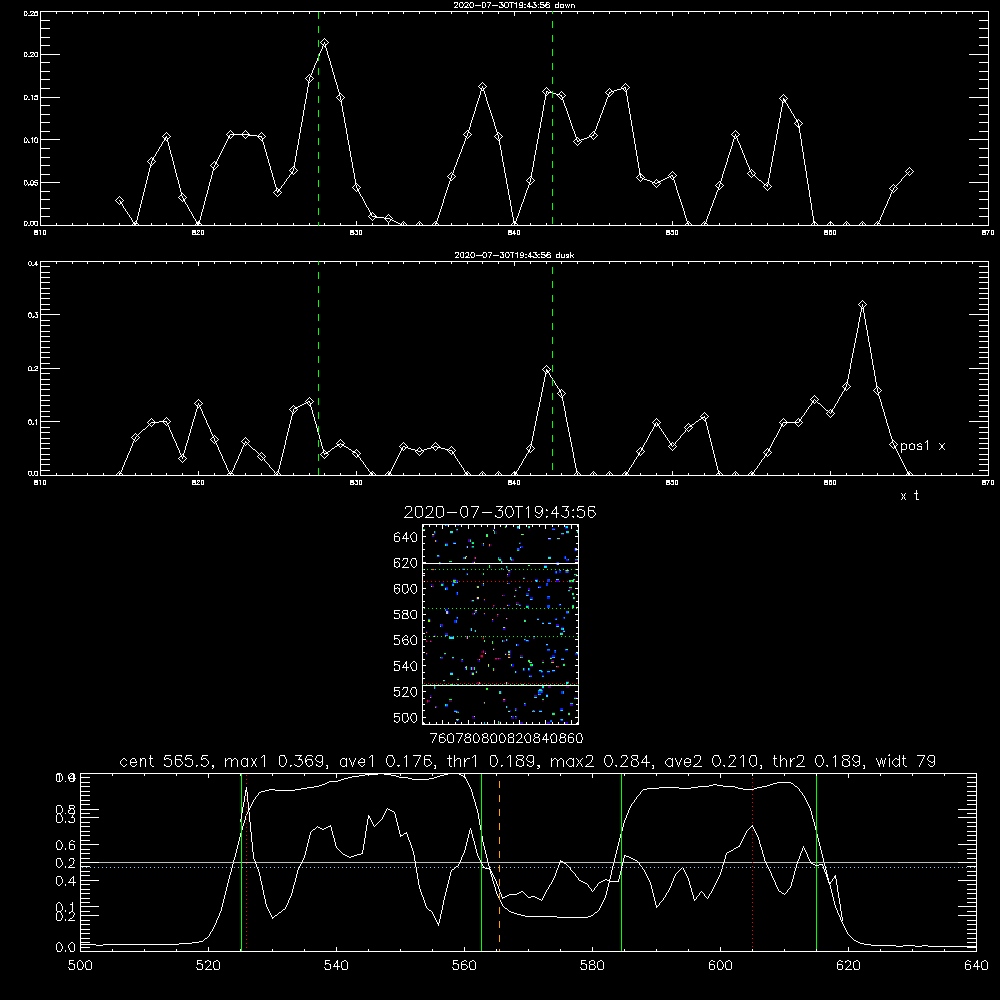
Task: Click the 'pos1 x' label
Action: pyautogui.click(x=922, y=446)
